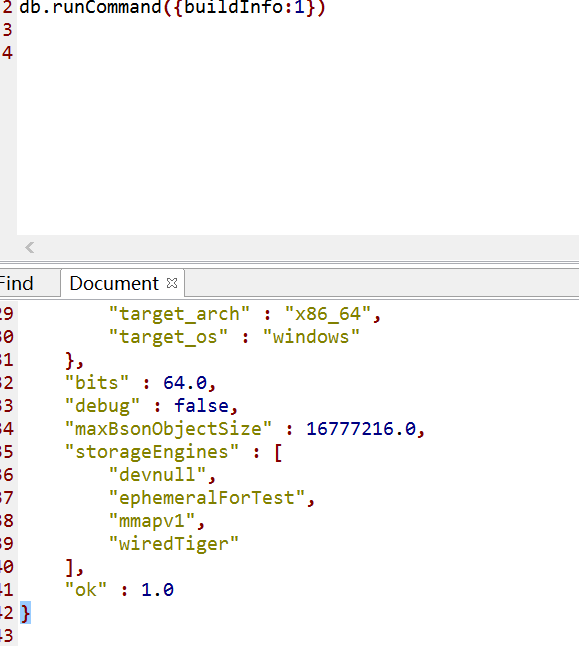Place cursor in db.runCommand buildInfo line
The height and width of the screenshot is (646, 579).
tap(172, 7)
